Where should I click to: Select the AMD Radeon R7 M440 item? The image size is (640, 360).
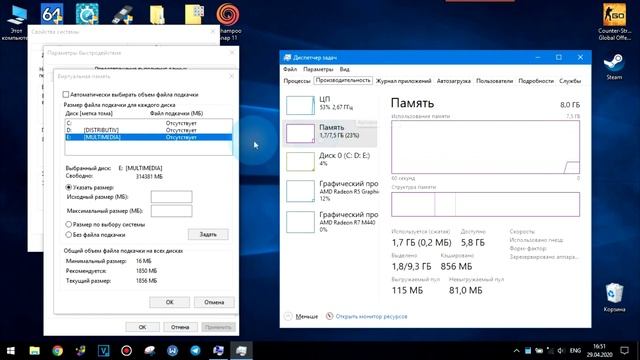pyautogui.click(x=330, y=222)
